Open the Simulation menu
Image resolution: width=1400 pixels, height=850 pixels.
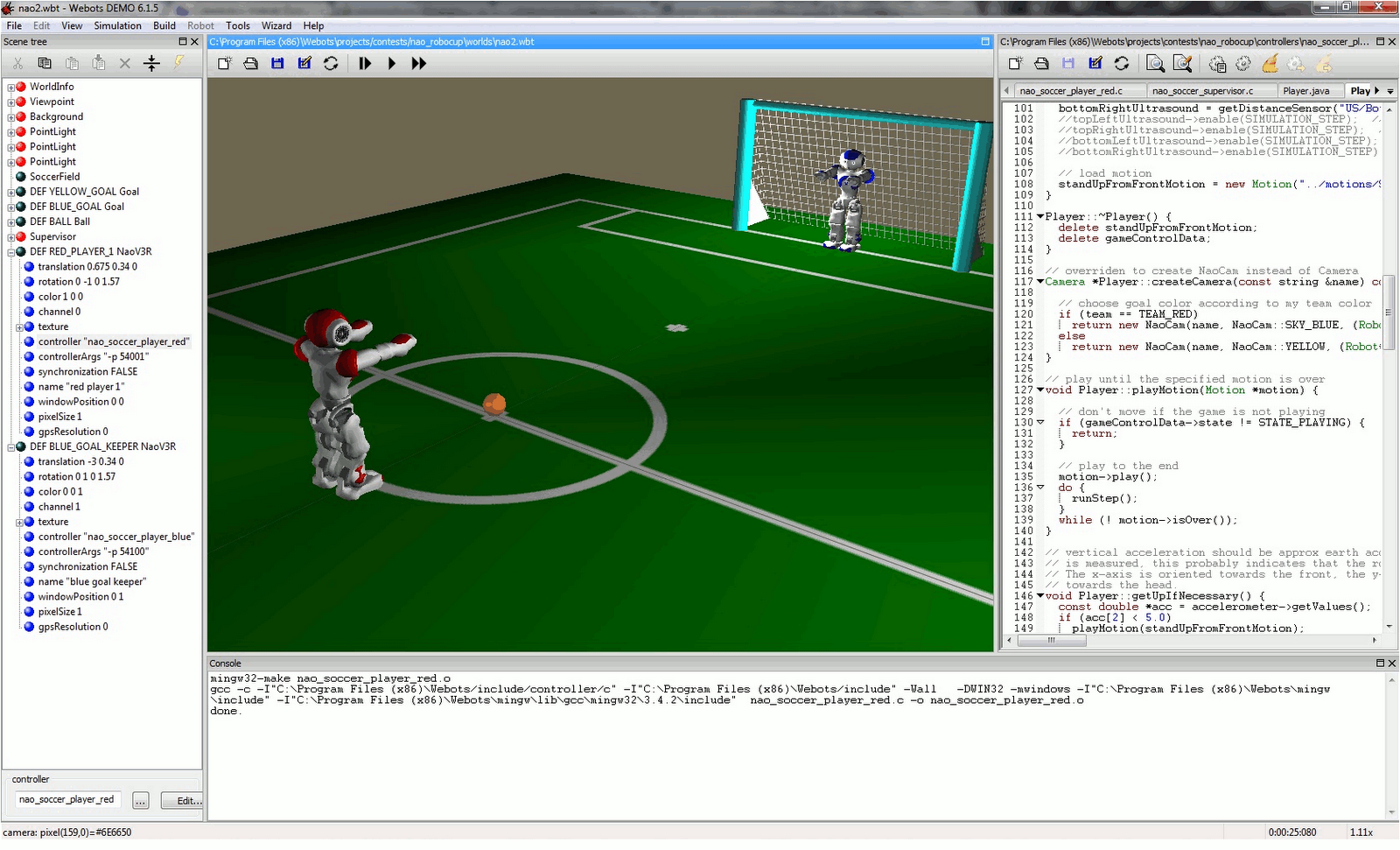click(x=117, y=25)
